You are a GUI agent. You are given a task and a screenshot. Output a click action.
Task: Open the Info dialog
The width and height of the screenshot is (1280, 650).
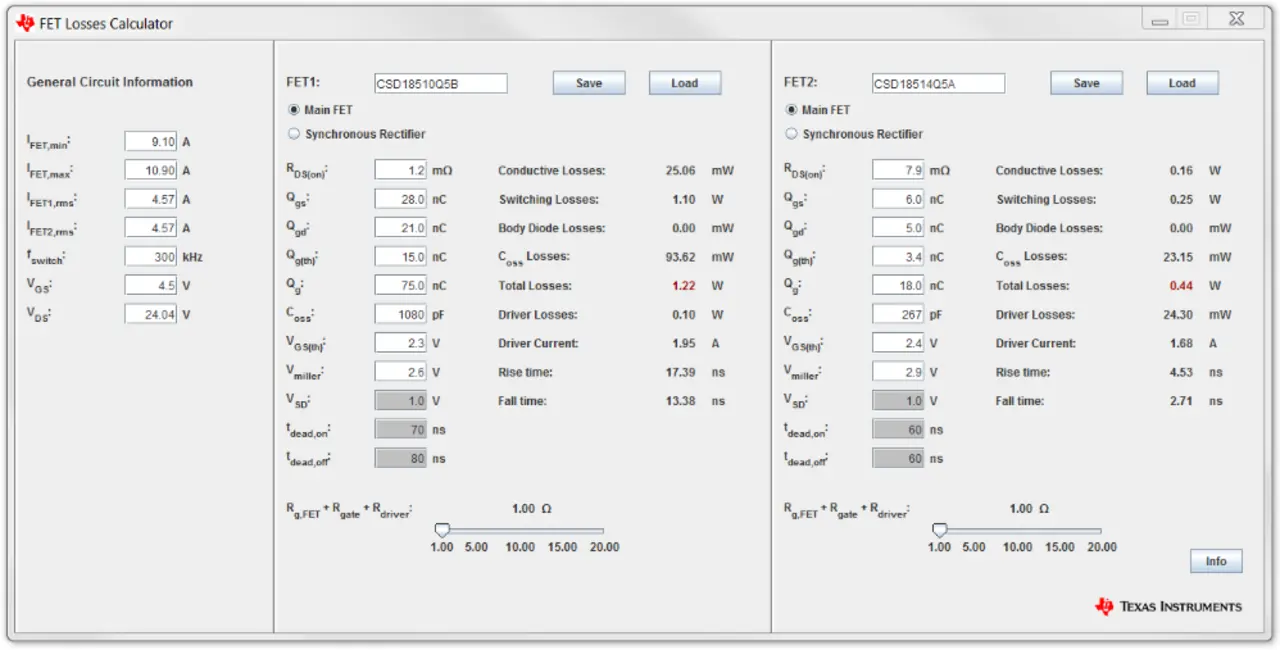click(1216, 561)
